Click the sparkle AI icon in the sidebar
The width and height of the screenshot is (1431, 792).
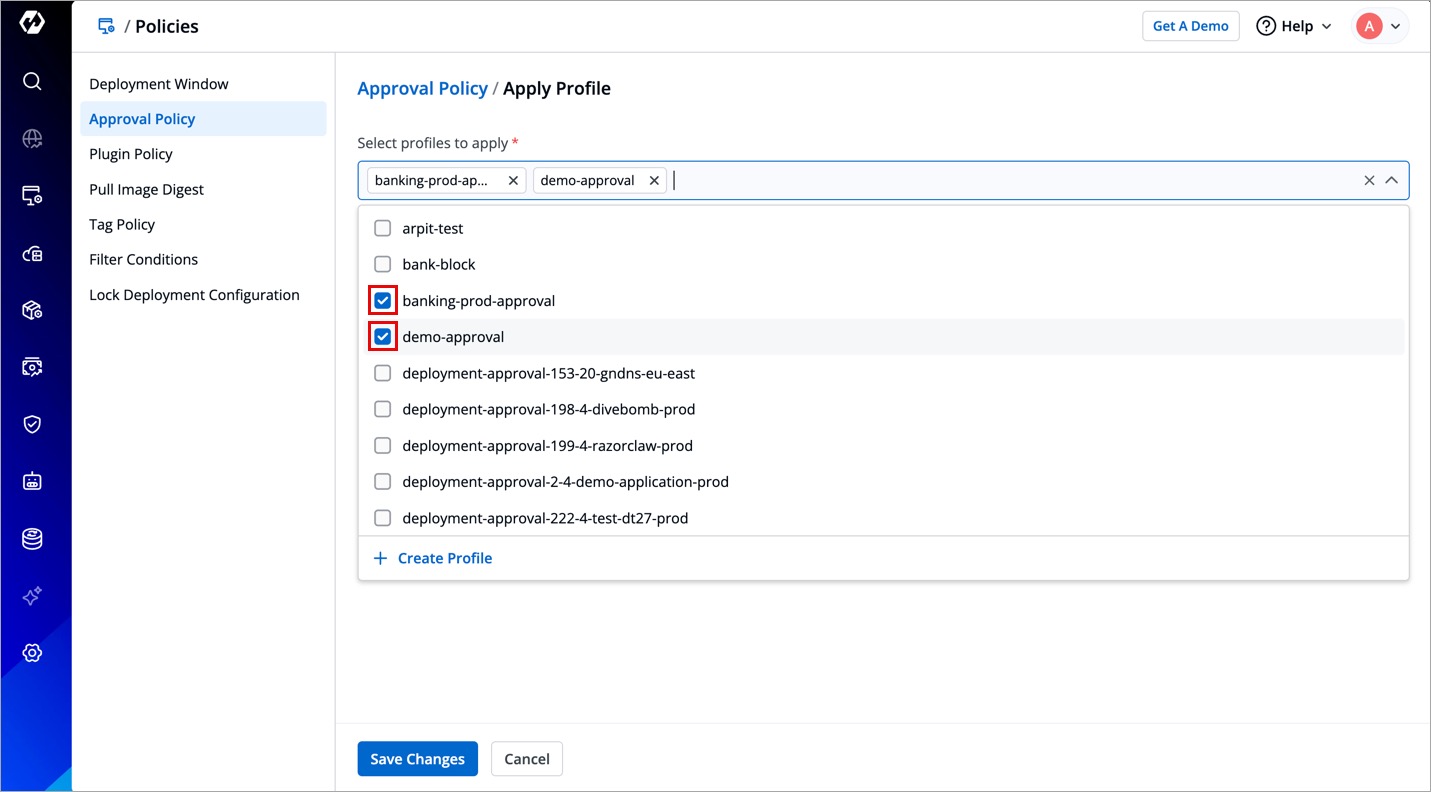pyautogui.click(x=32, y=596)
